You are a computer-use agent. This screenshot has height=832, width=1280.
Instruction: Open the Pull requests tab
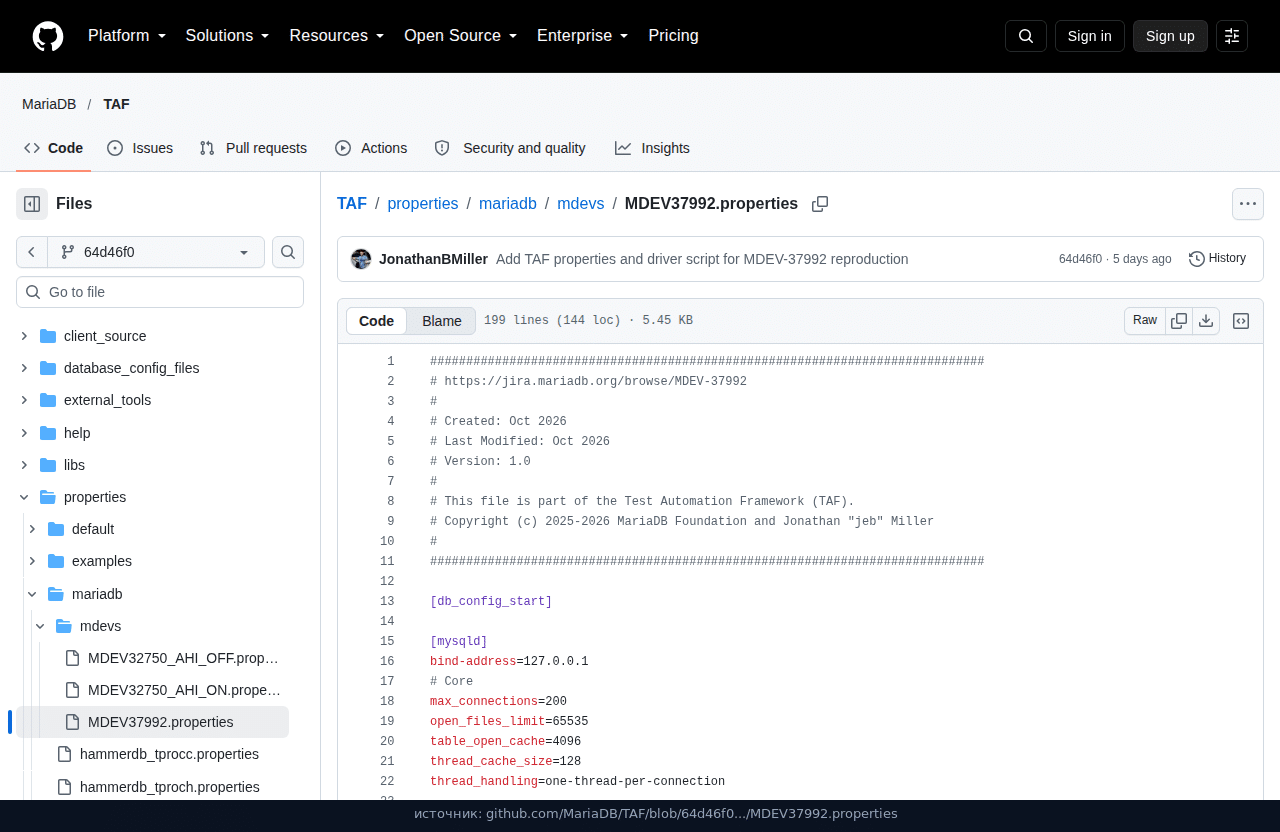click(x=253, y=148)
